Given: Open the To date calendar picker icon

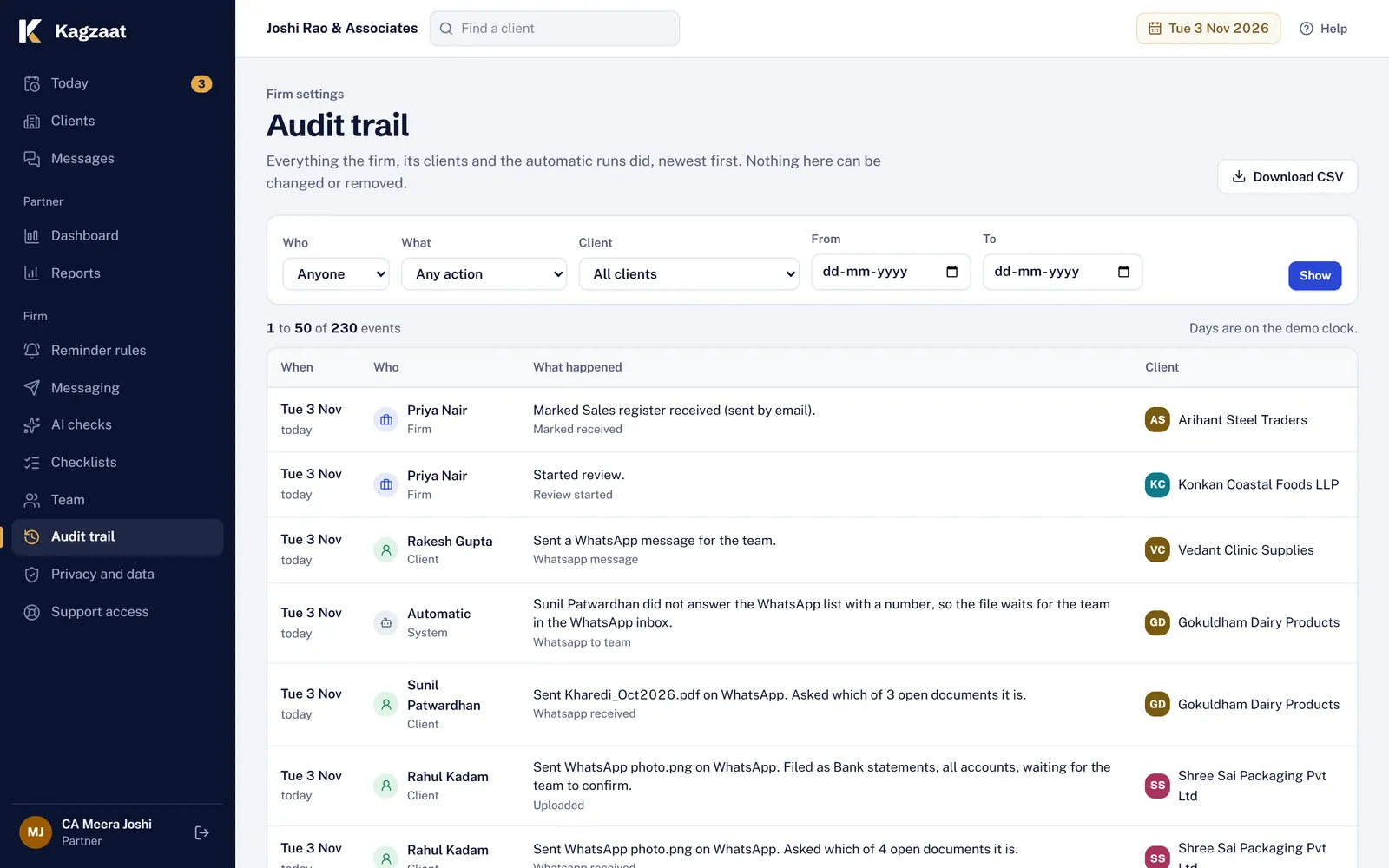Looking at the screenshot, I should [x=1123, y=272].
